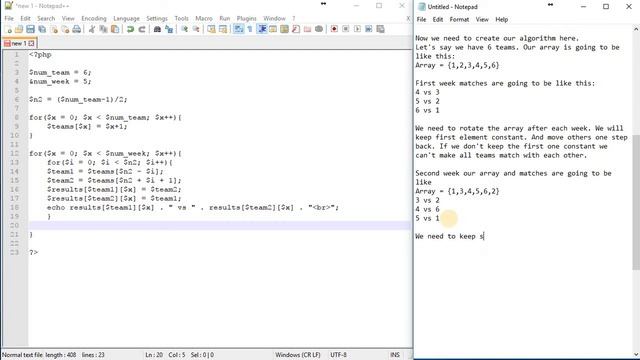The width and height of the screenshot is (640, 360).
Task: Open the Run menu
Action: pyautogui.click(x=224, y=18)
